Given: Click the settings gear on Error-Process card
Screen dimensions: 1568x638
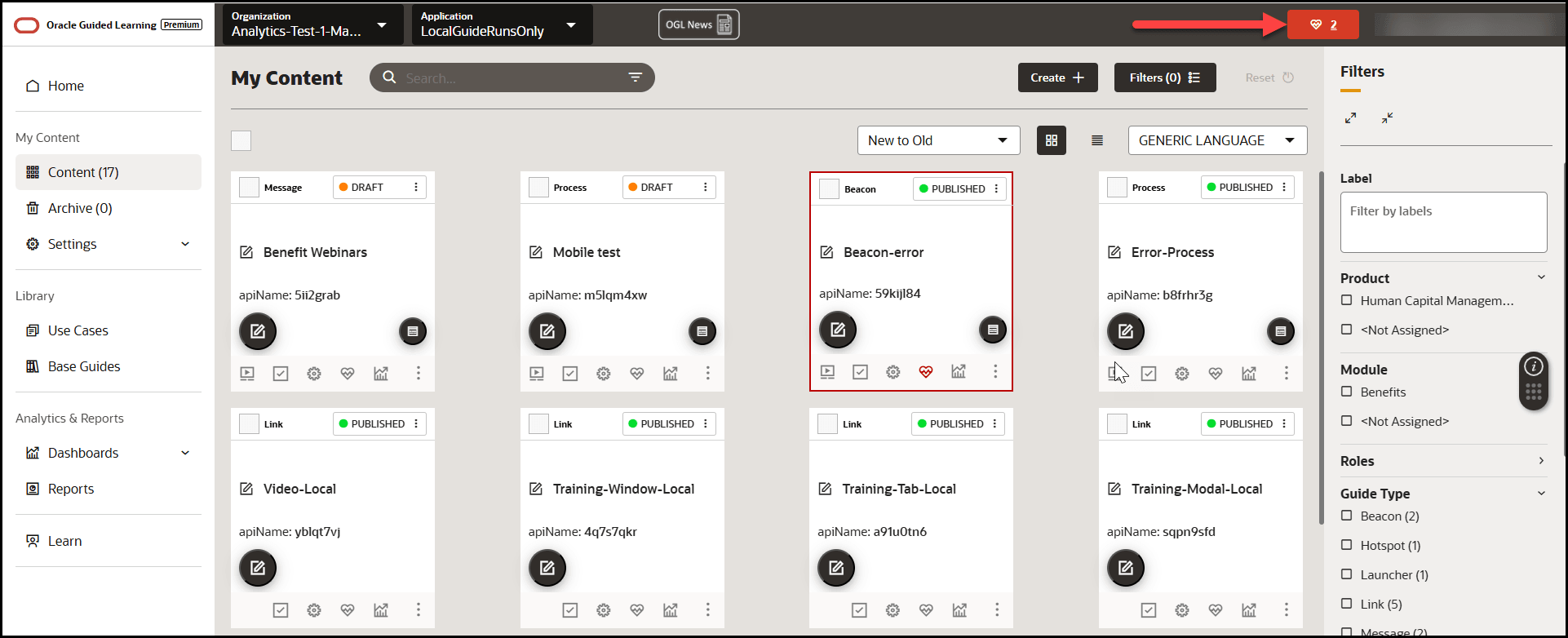Looking at the screenshot, I should click(x=1182, y=374).
